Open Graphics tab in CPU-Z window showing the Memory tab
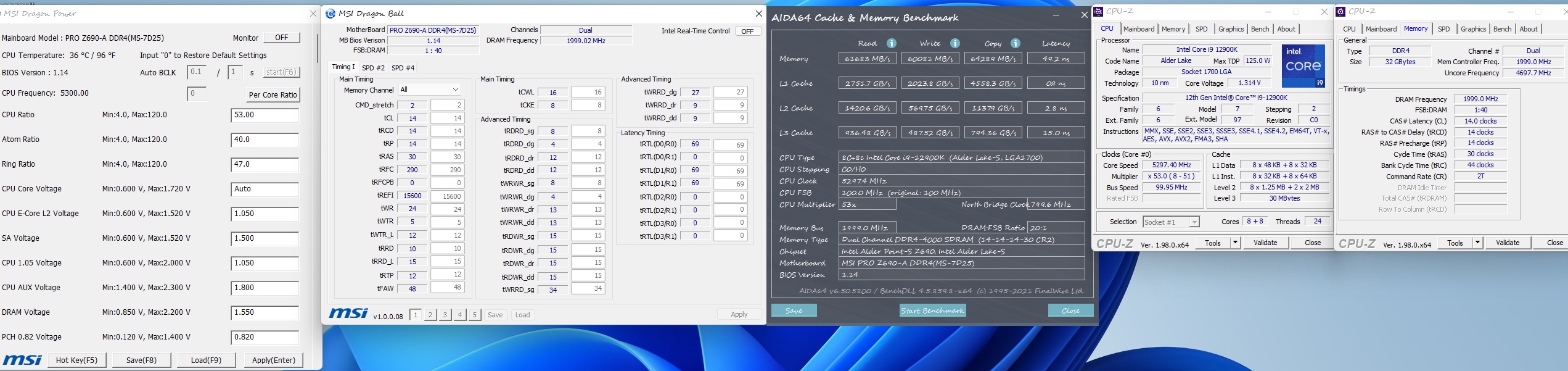Viewport: 1568px width, 371px height. [x=1473, y=29]
